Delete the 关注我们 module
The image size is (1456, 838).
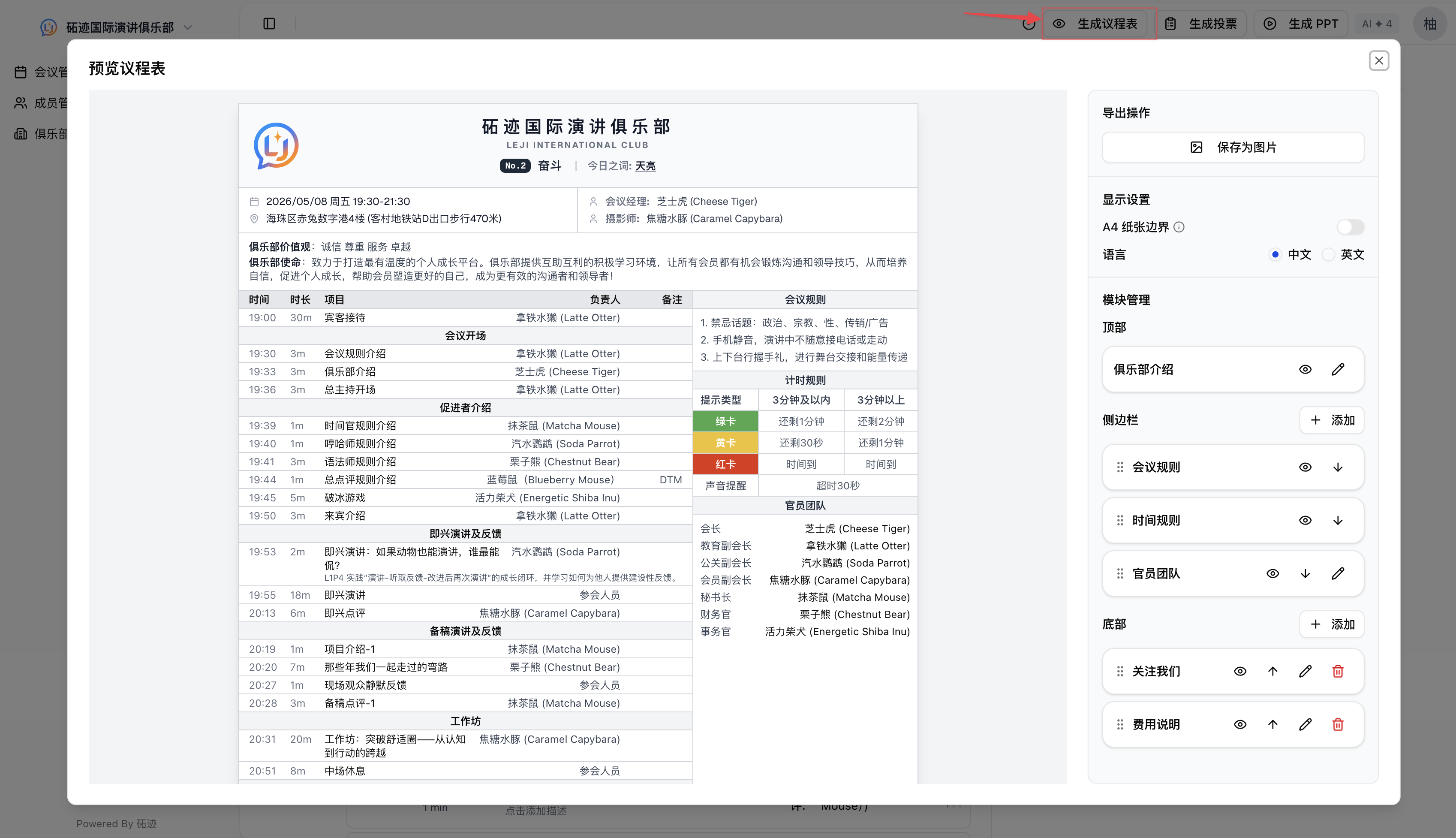point(1338,671)
